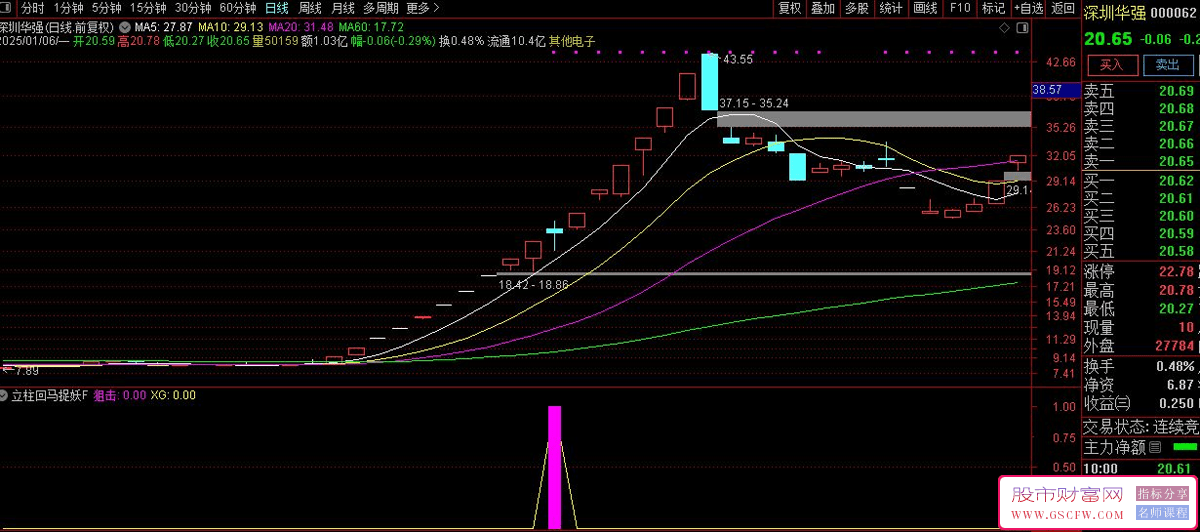Open the 多周期 multi-period view

pyautogui.click(x=381, y=7)
